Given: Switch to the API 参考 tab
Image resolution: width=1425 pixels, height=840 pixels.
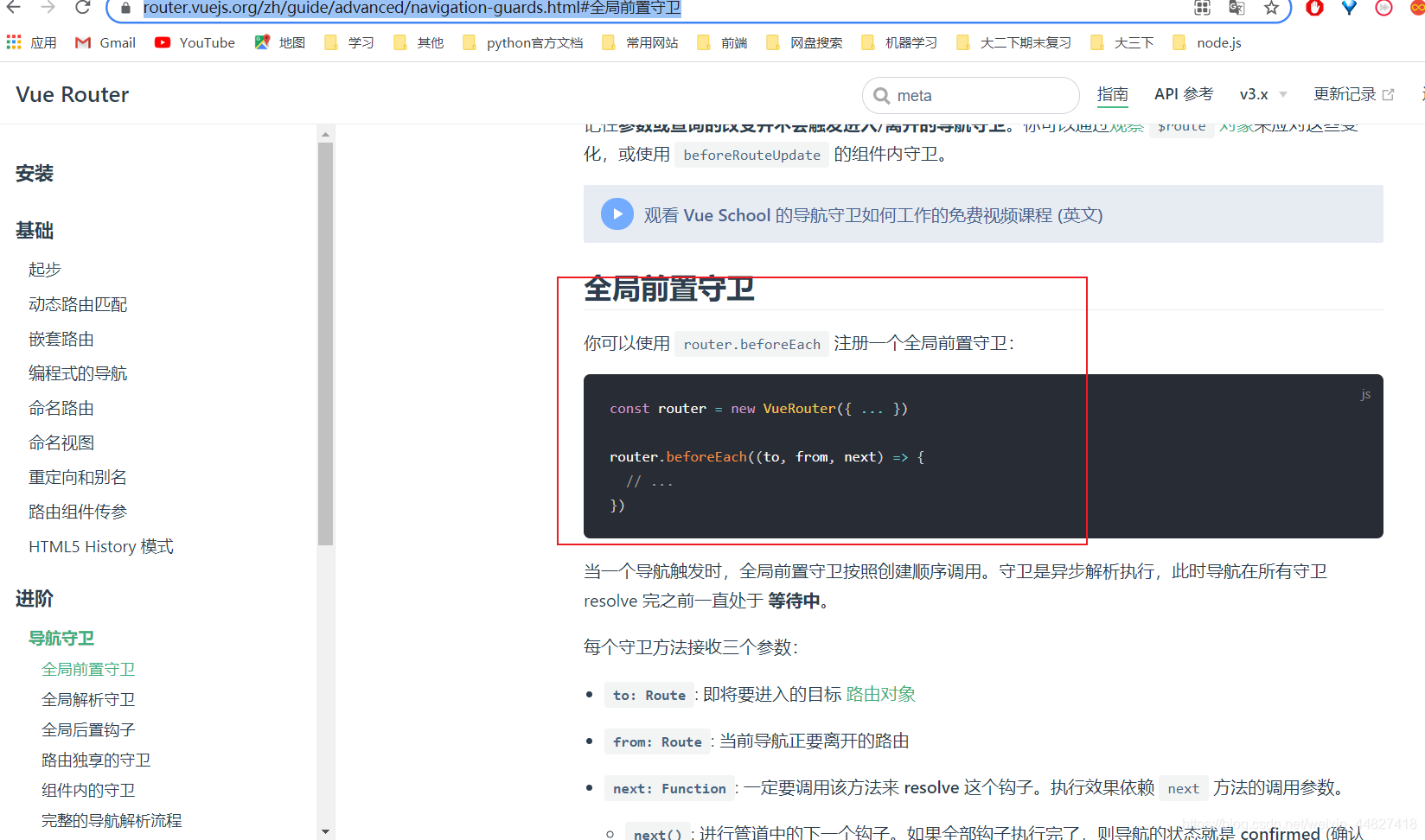Looking at the screenshot, I should click(x=1183, y=94).
